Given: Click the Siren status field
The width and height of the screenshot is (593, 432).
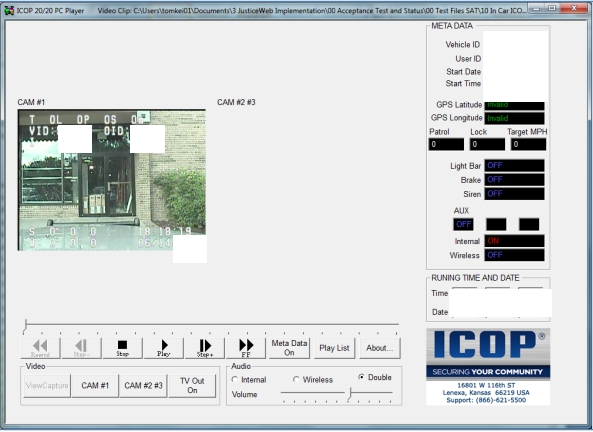Looking at the screenshot, I should (514, 194).
